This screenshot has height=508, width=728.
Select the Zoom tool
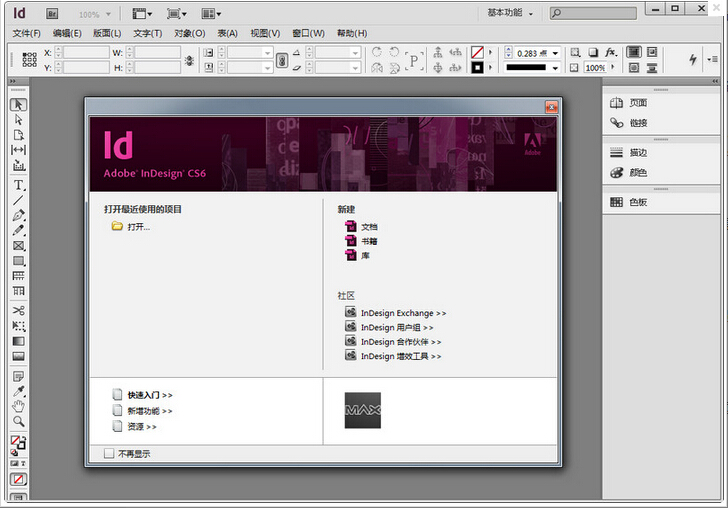point(19,422)
